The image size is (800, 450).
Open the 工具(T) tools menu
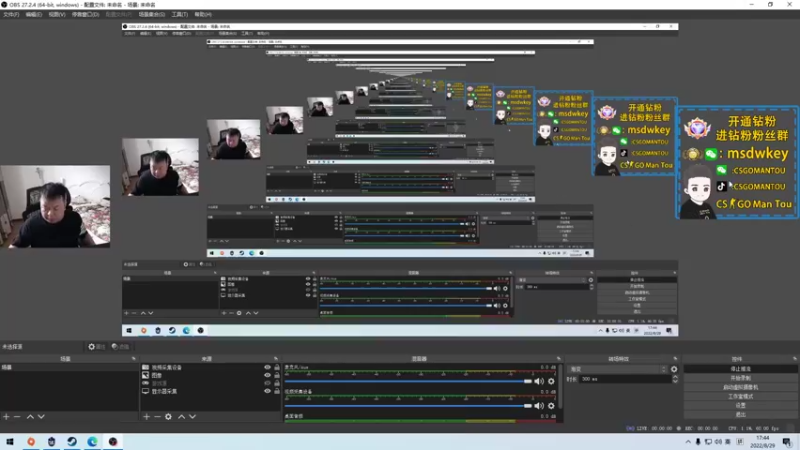(180, 14)
